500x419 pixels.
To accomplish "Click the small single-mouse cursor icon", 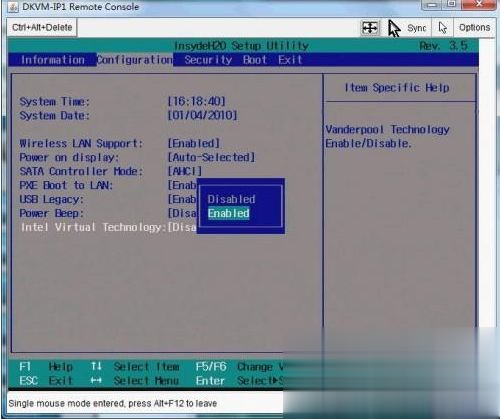I will click(443, 28).
